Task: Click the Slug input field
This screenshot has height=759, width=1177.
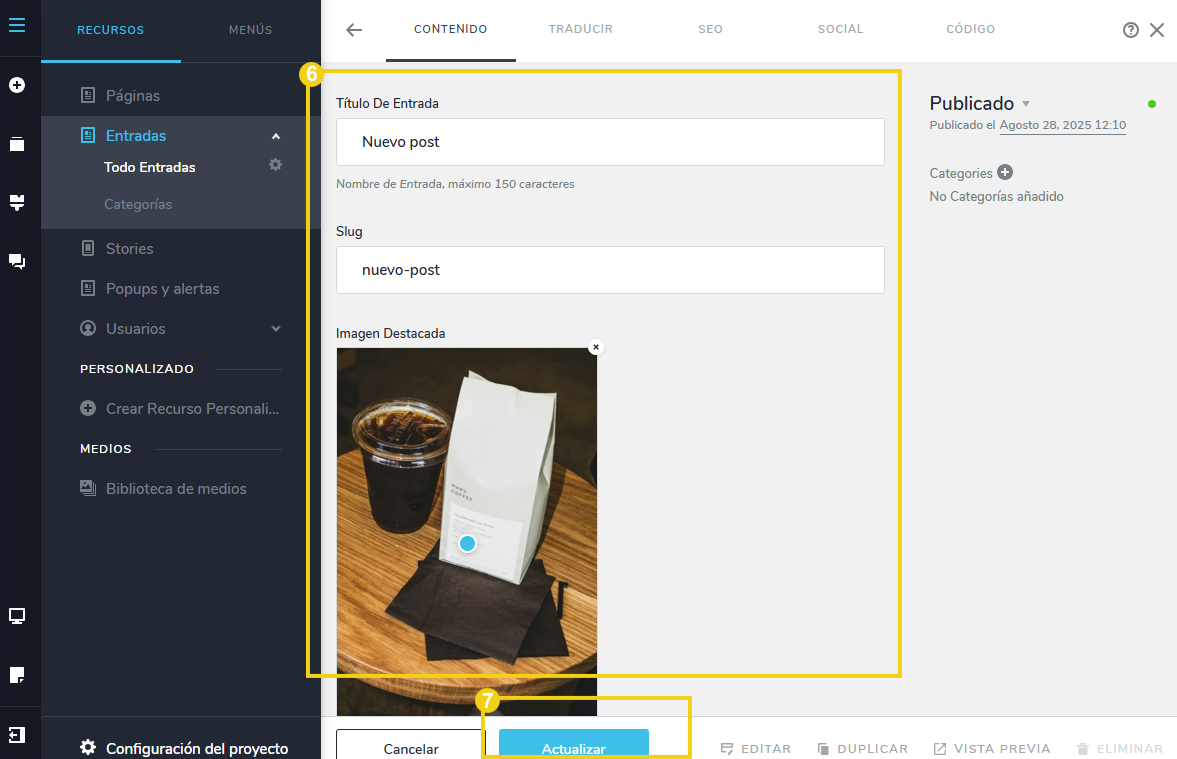Action: click(610, 270)
